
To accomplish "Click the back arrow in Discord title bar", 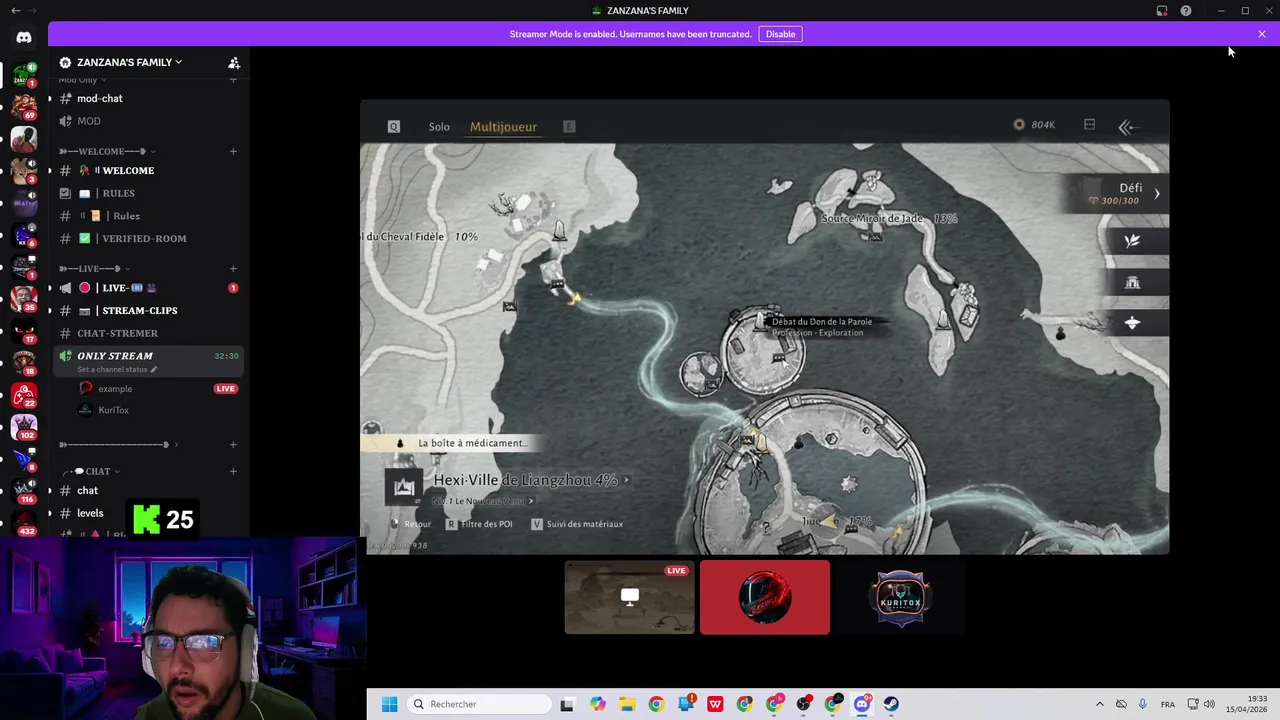I will click(15, 10).
